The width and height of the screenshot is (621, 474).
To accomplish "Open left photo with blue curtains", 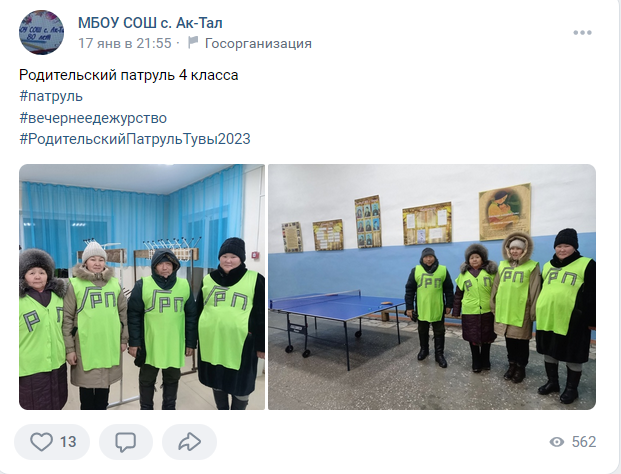I will pos(142,287).
